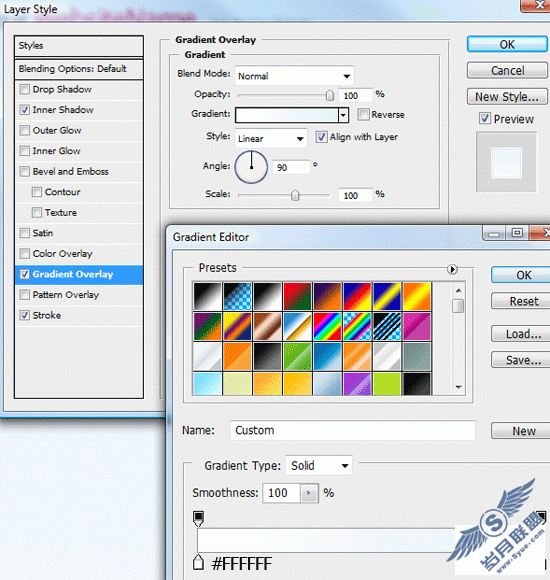Open the Bevel and Emboss settings row
This screenshot has height=580, width=550.
[x=79, y=171]
